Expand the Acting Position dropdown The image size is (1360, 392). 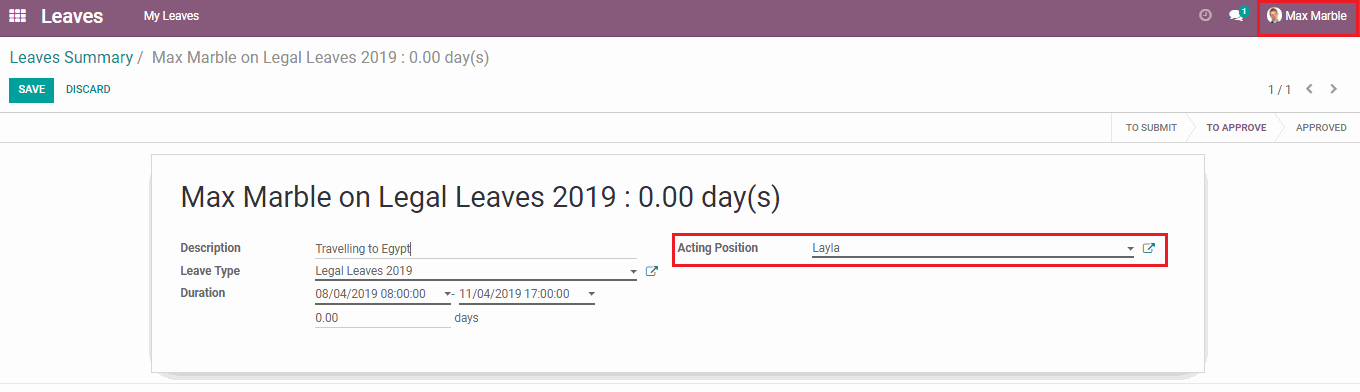tap(1130, 248)
